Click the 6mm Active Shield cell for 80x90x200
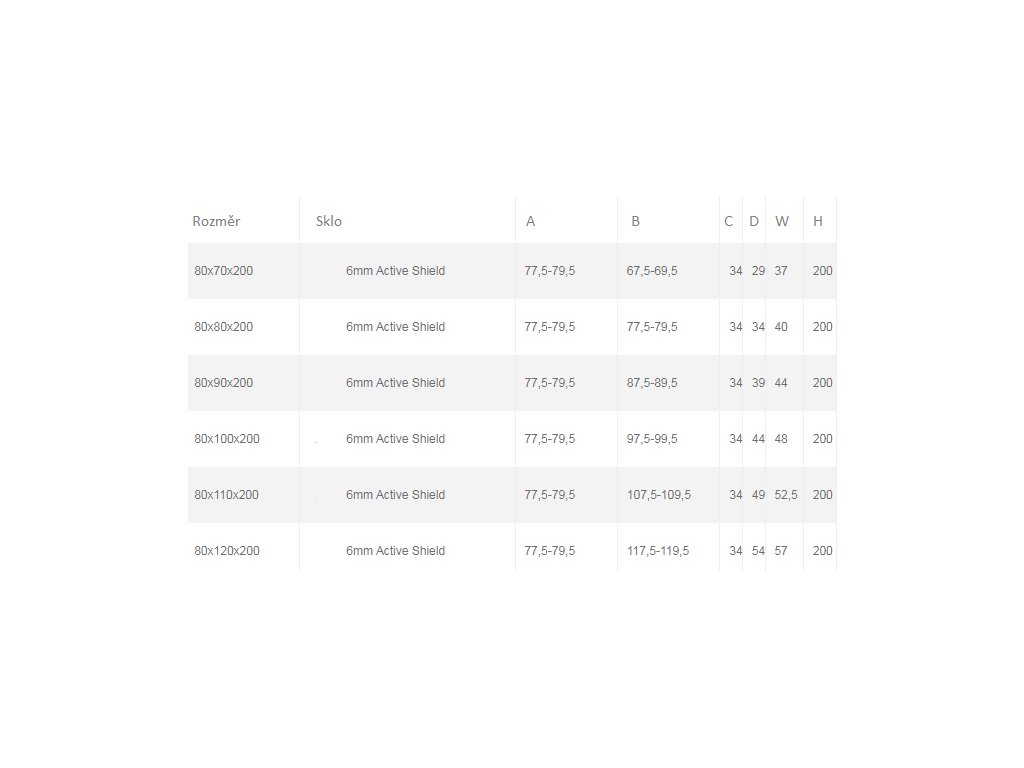The image size is (1024, 768). [x=395, y=383]
